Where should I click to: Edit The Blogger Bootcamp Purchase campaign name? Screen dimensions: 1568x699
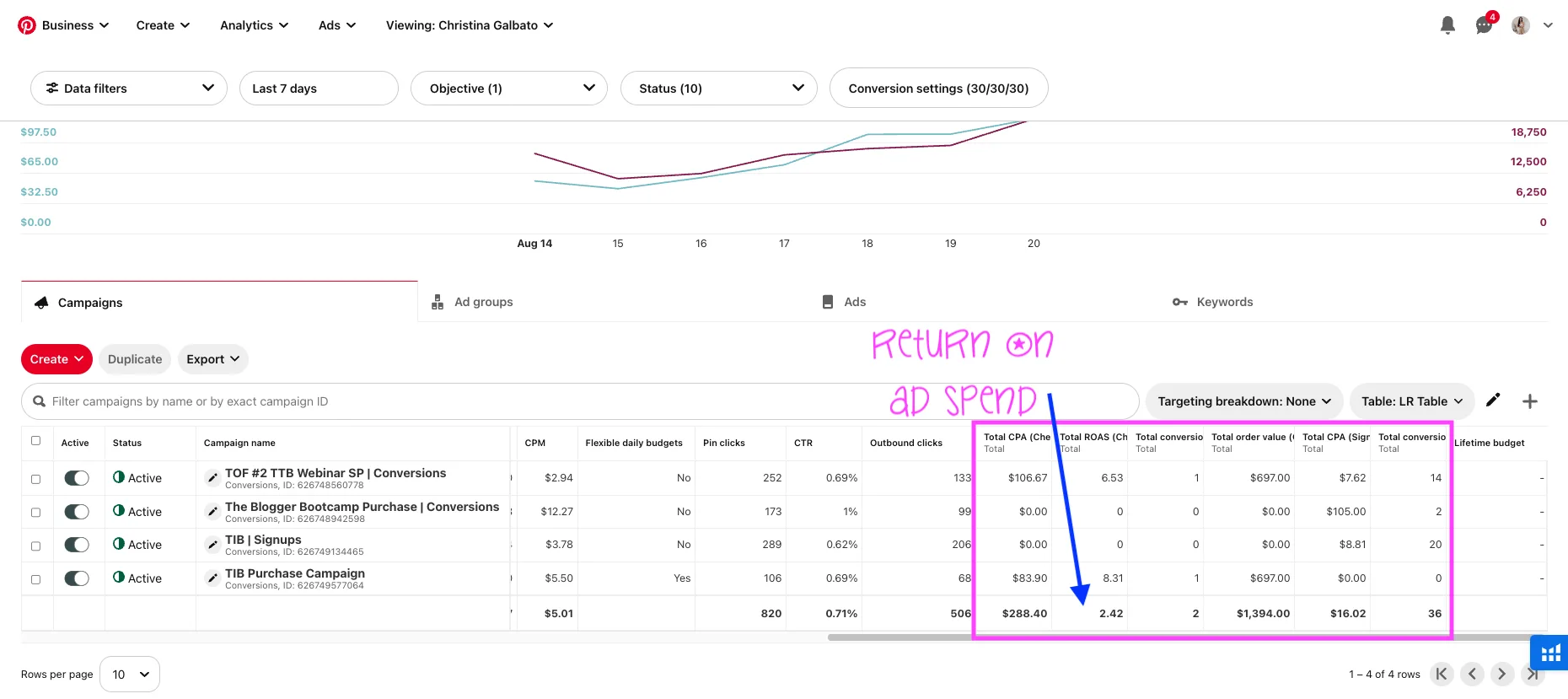[212, 512]
